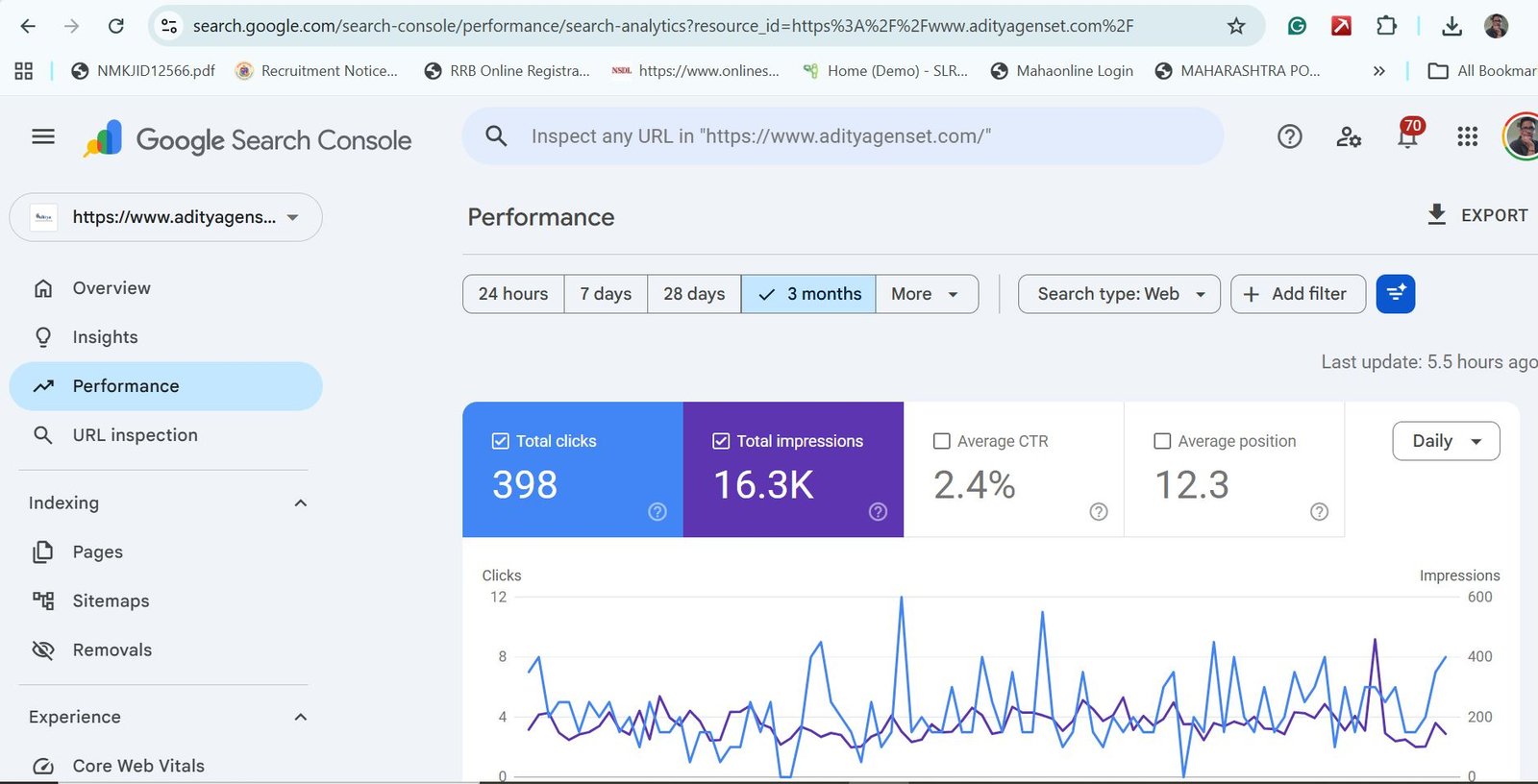Open Recruitment Notice bookmark
The width and height of the screenshot is (1538, 784).
point(316,71)
